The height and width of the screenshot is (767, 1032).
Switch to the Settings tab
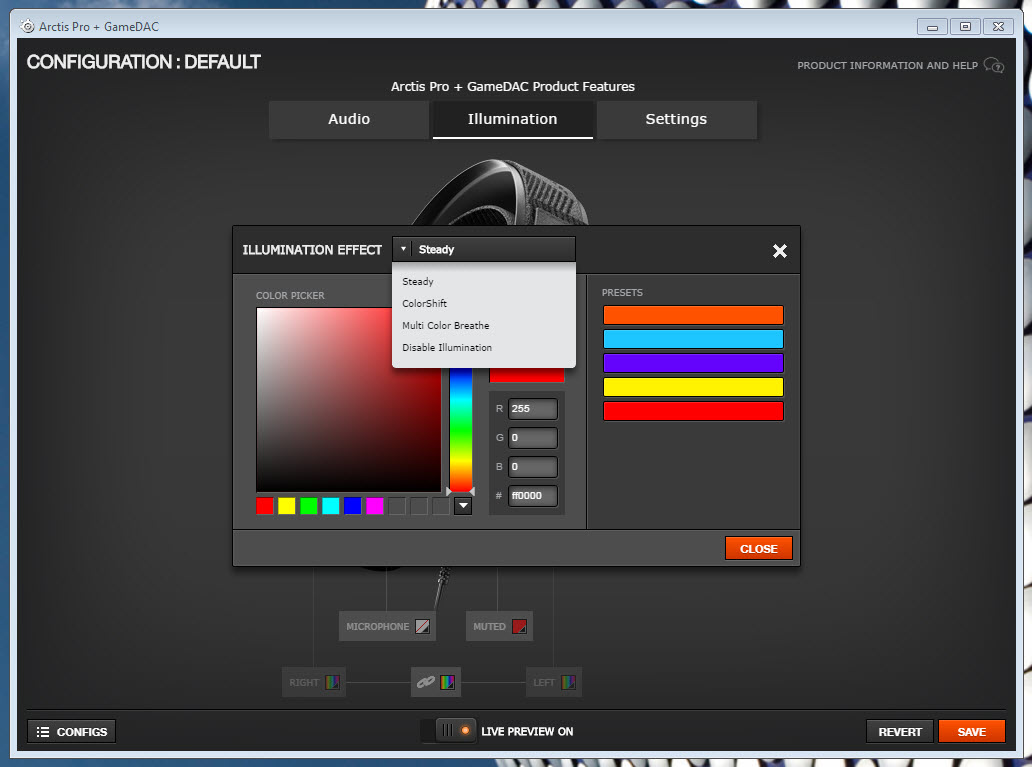click(676, 119)
